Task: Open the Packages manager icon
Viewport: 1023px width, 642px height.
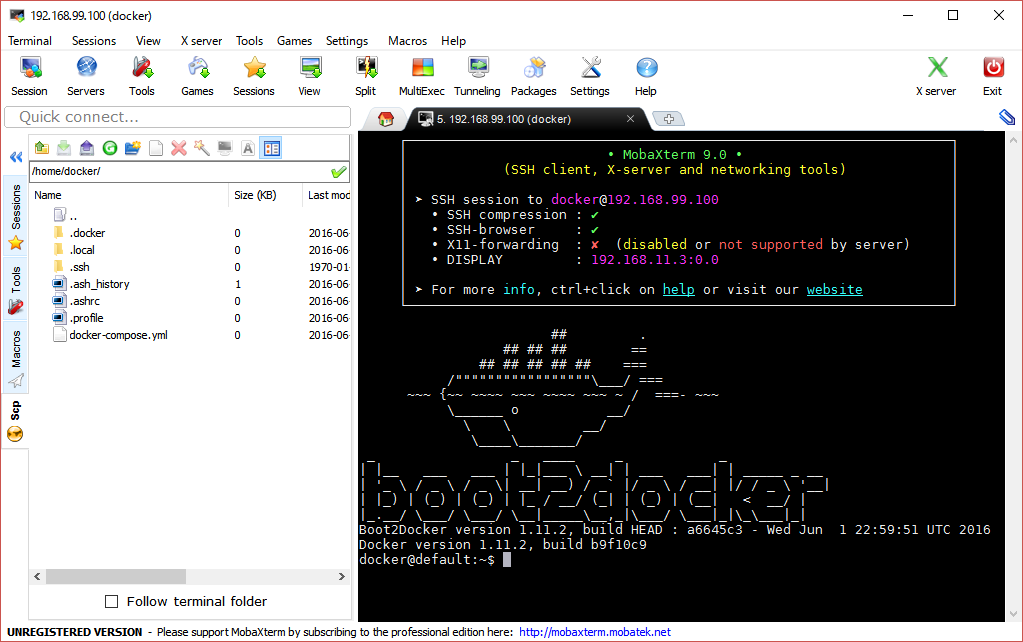Action: (x=533, y=70)
